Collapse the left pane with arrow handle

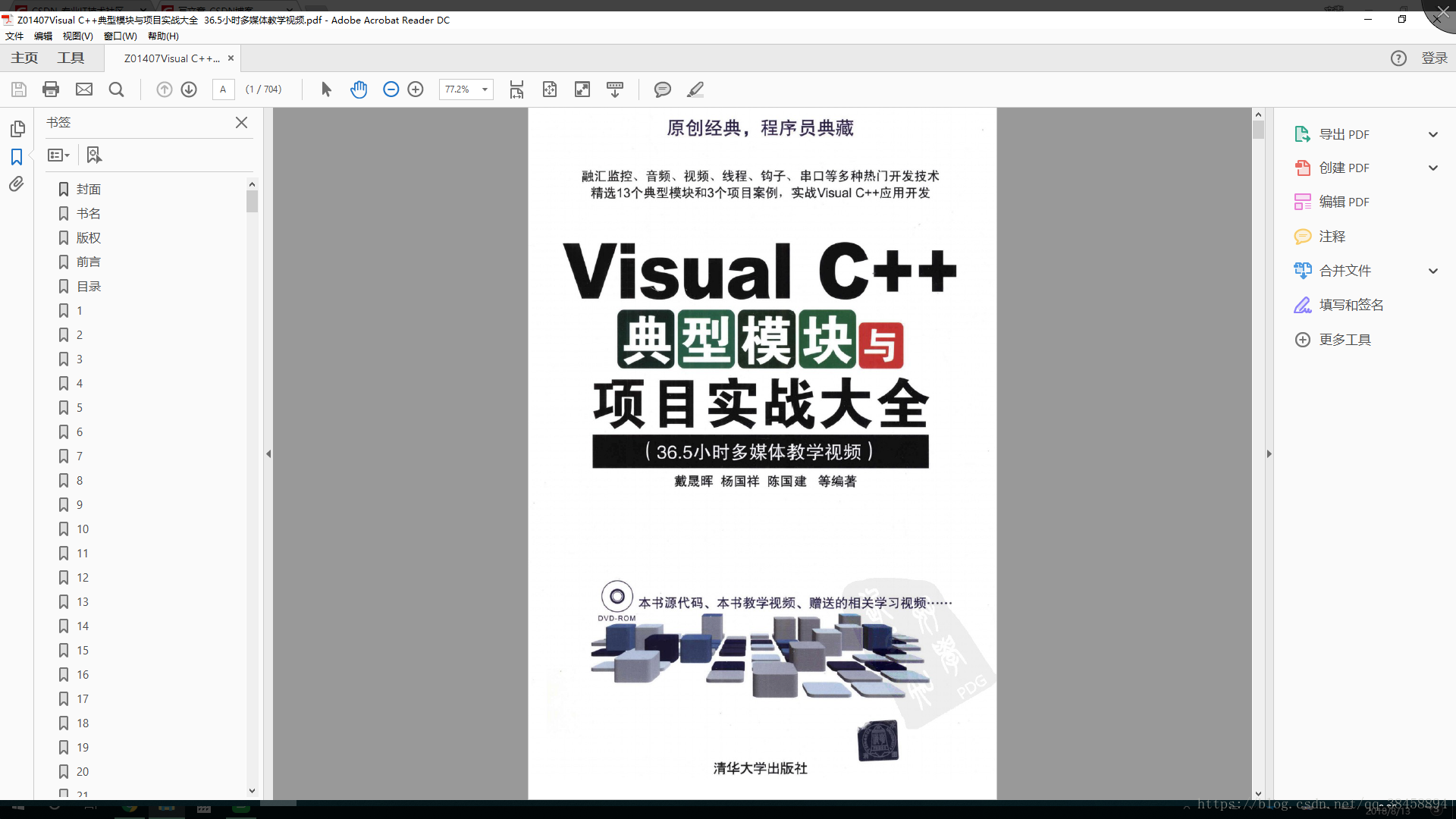pyautogui.click(x=268, y=453)
